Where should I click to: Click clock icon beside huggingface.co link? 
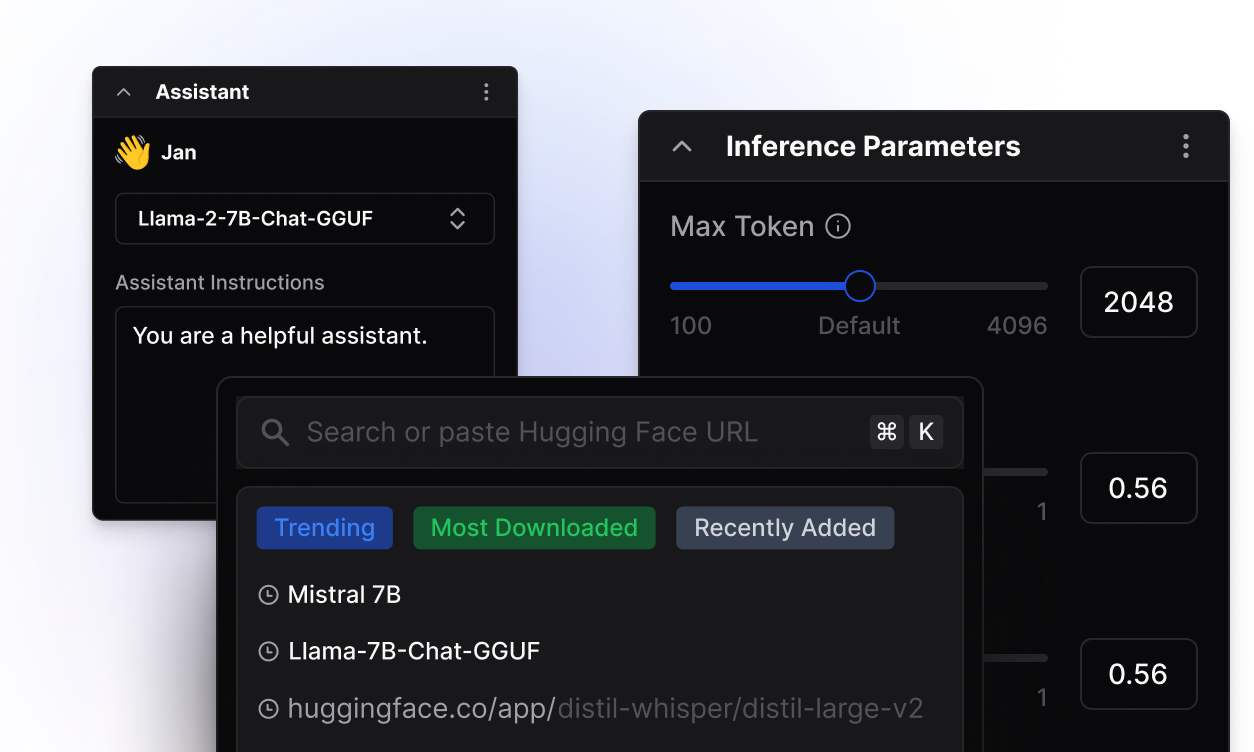[x=268, y=710]
